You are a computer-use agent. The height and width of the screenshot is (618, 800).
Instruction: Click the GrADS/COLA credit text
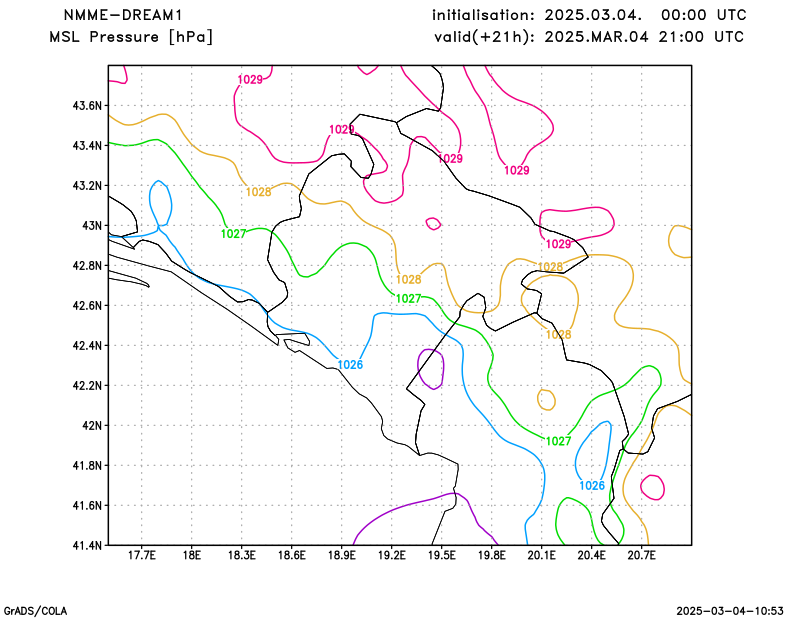35,611
